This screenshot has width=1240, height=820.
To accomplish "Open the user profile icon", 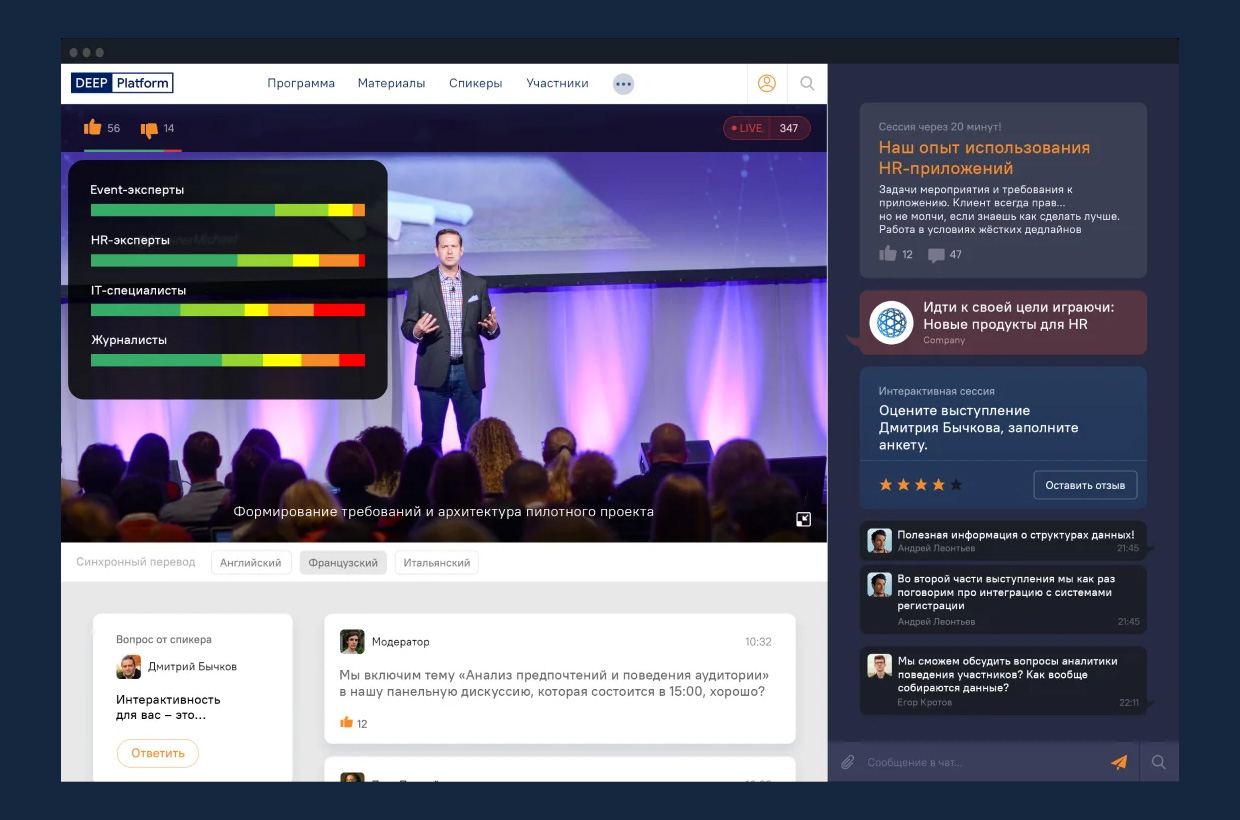I will click(767, 84).
